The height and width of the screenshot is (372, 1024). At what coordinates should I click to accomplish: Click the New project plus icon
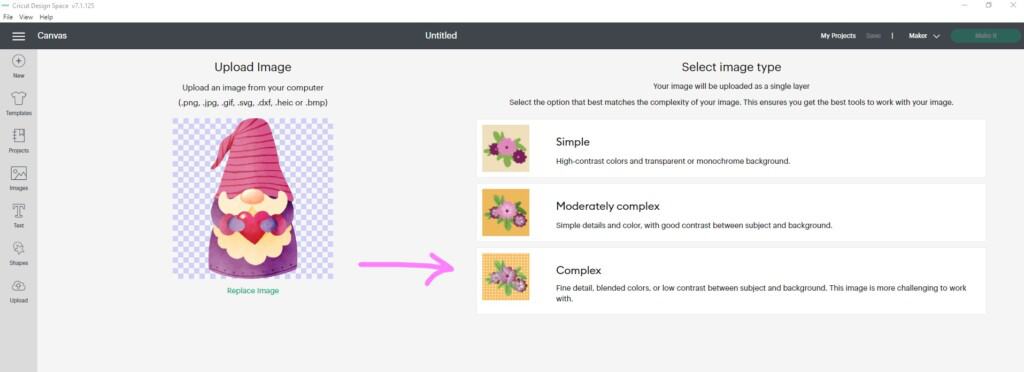pyautogui.click(x=18, y=61)
